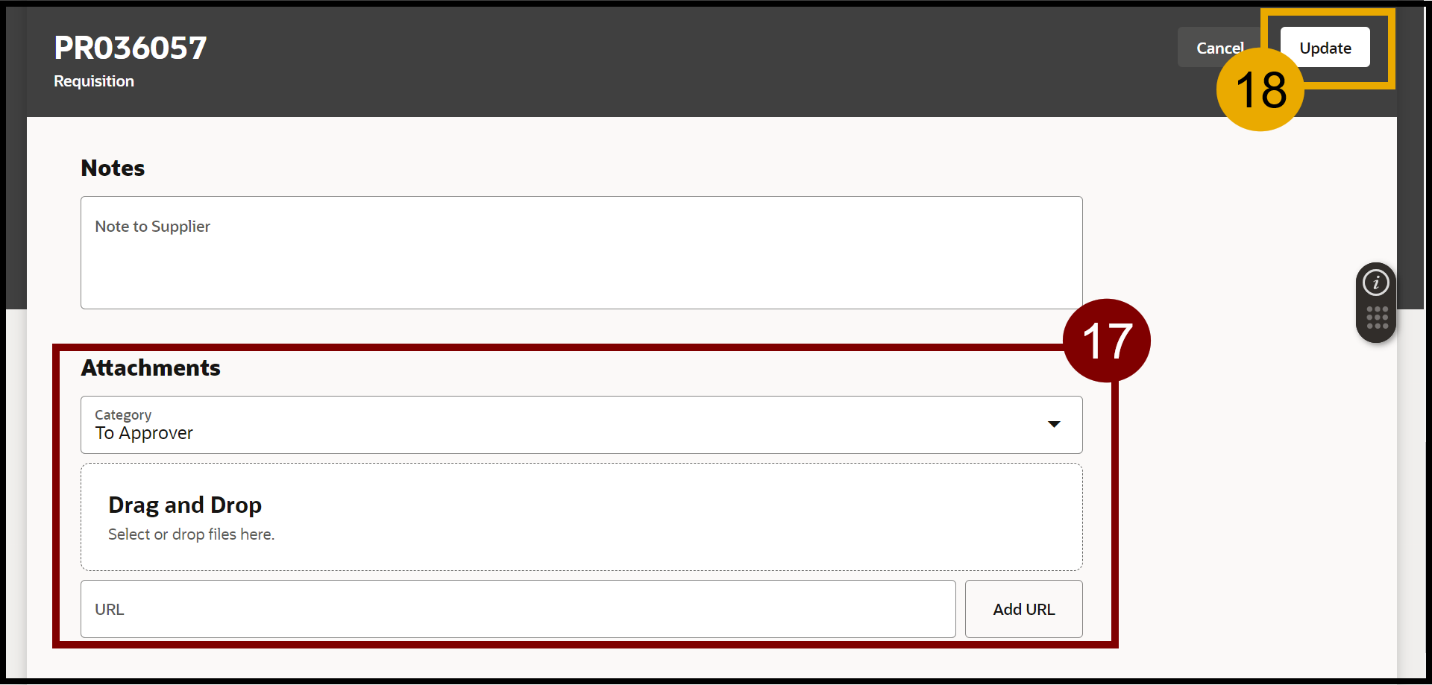1432x685 pixels.
Task: Click the Requisition subtitle text
Action: [x=94, y=81]
